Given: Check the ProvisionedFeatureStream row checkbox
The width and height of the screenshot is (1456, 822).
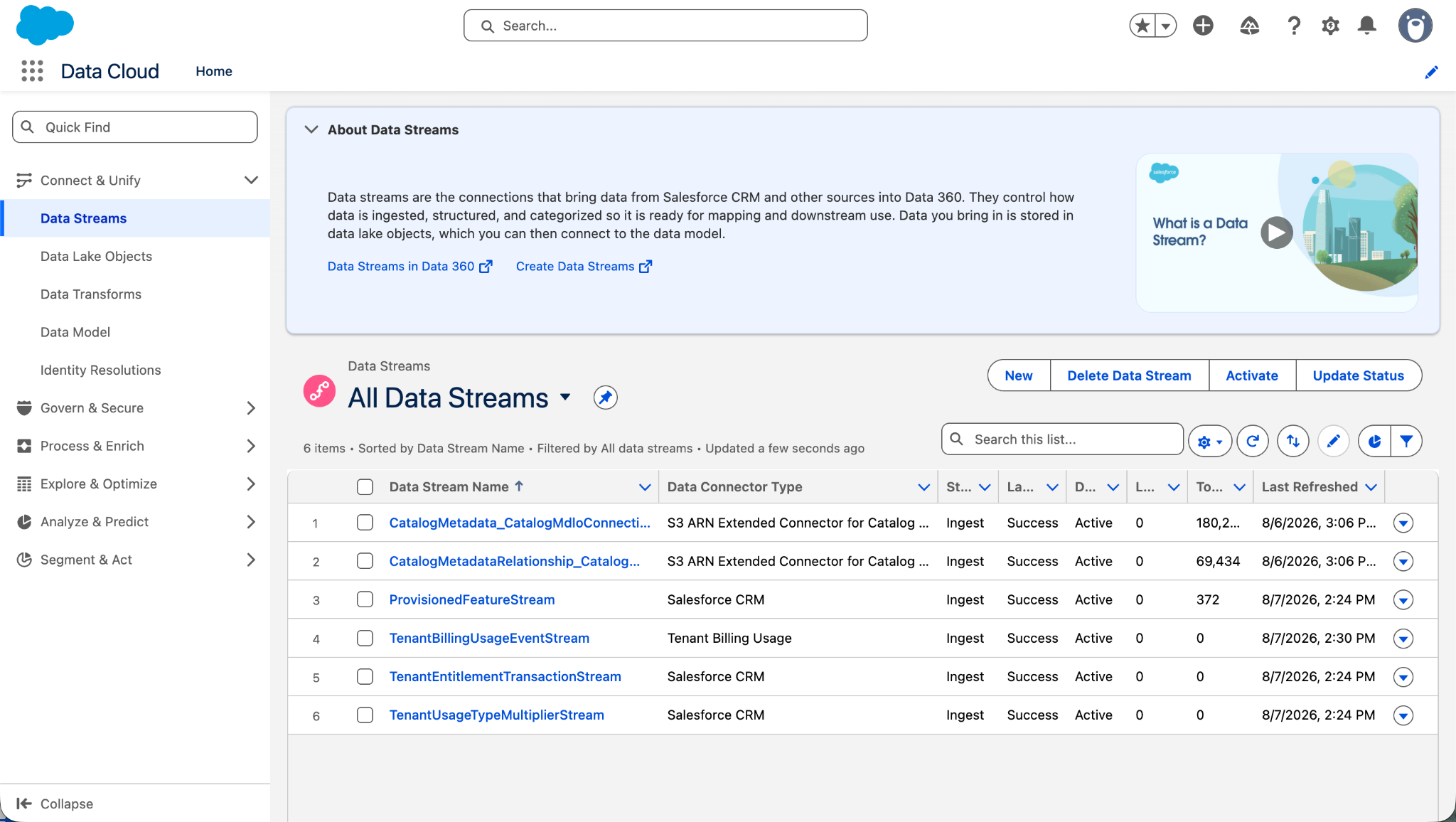Looking at the screenshot, I should pyautogui.click(x=365, y=599).
